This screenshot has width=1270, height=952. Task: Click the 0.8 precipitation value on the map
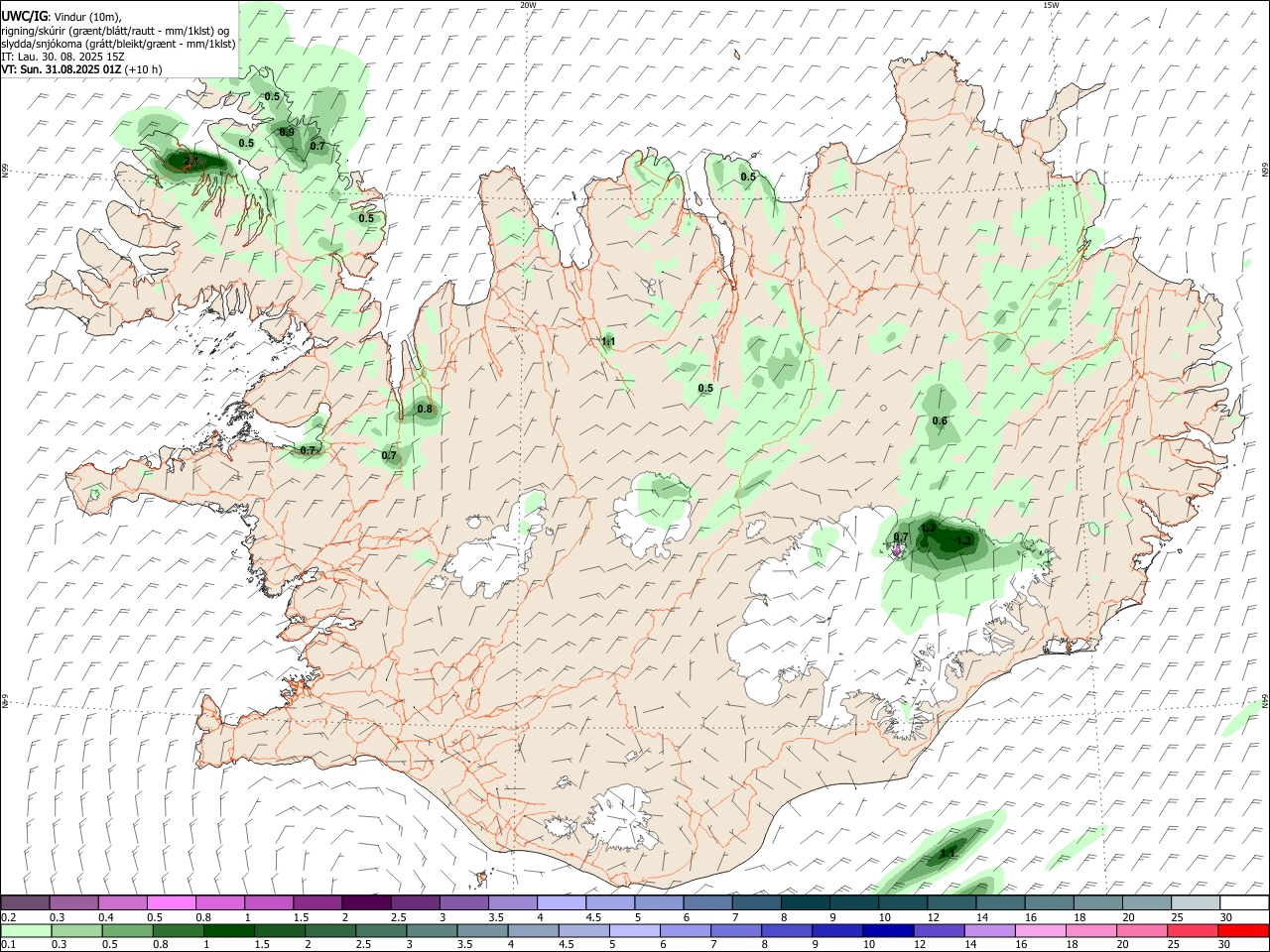pyautogui.click(x=425, y=409)
